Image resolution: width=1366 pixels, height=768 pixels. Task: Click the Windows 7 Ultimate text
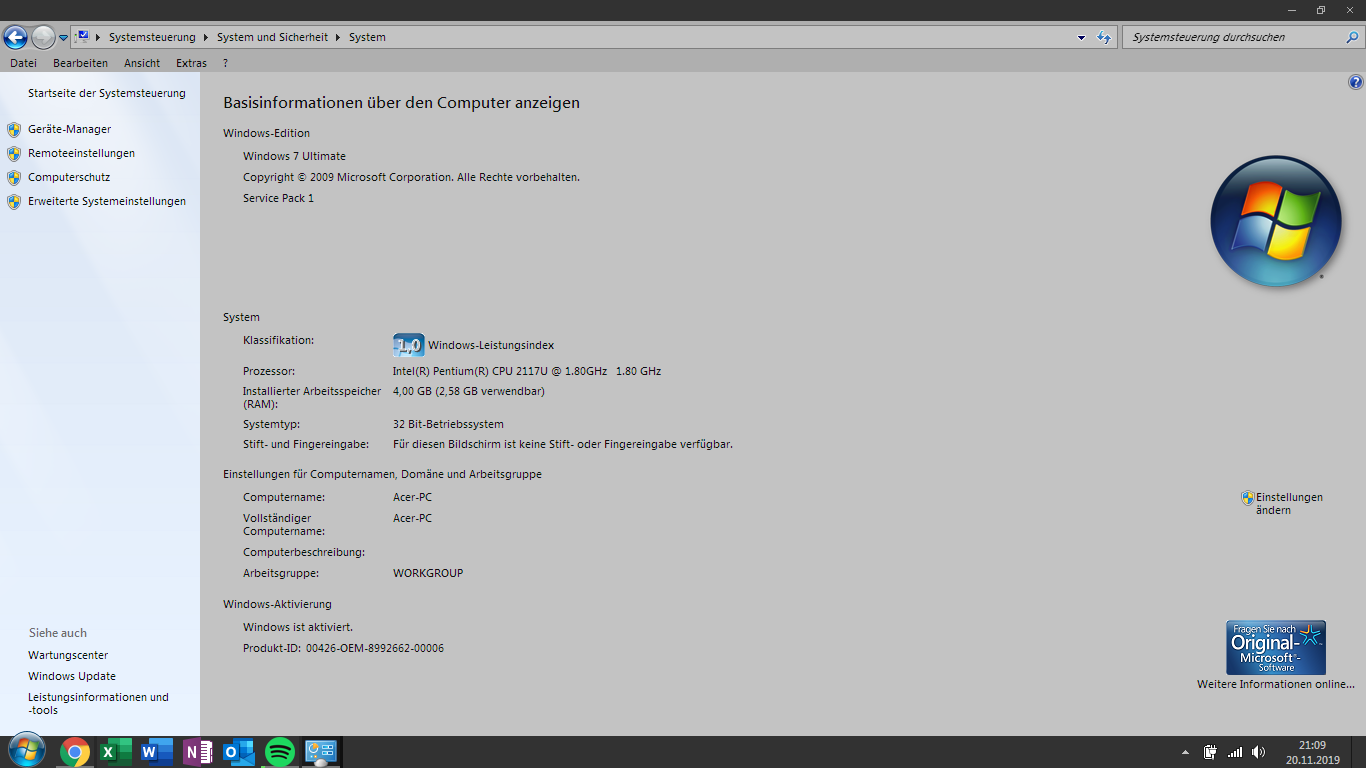(x=294, y=156)
